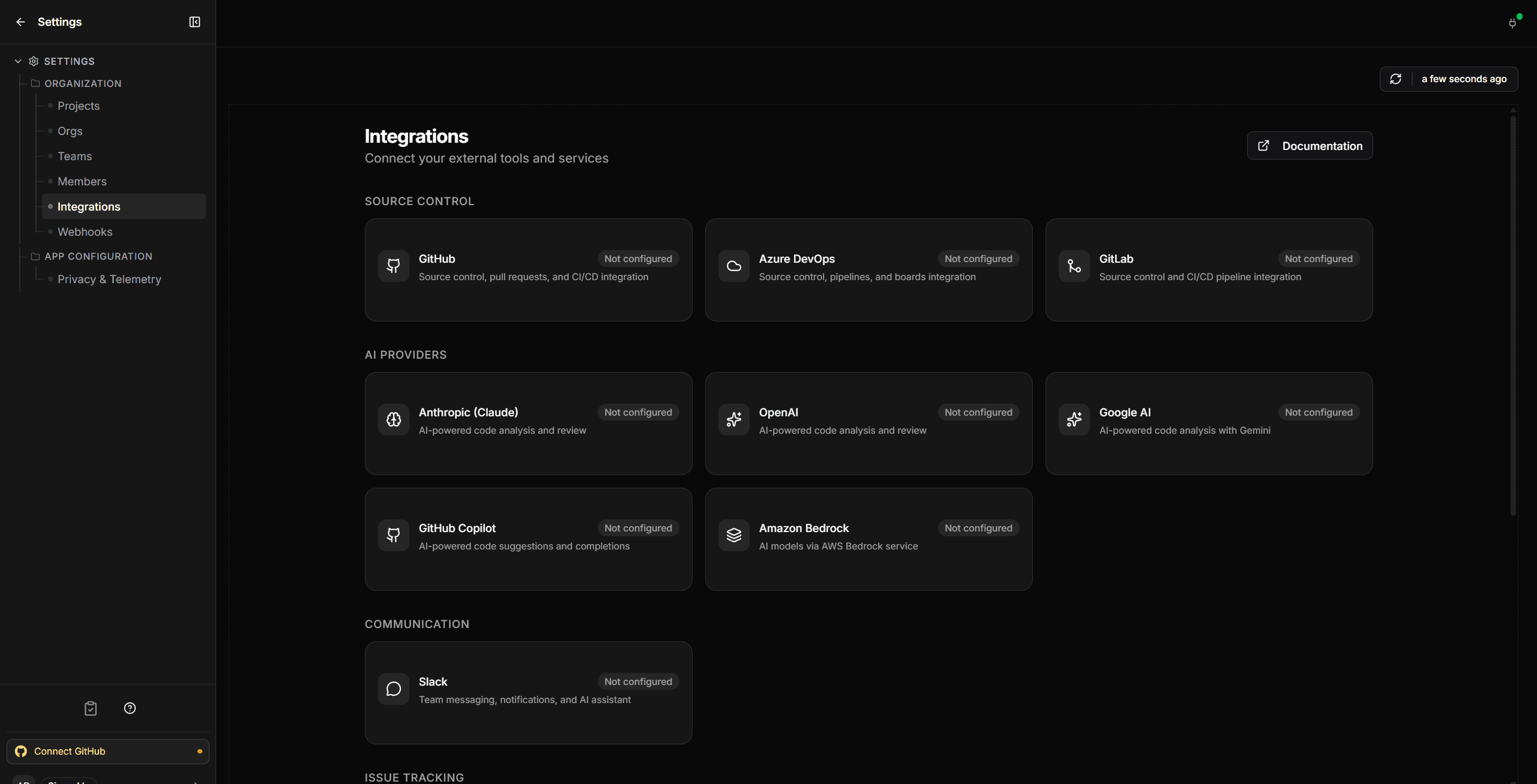The width and height of the screenshot is (1537, 784).
Task: Click the Slack message bubble icon
Action: click(393, 689)
